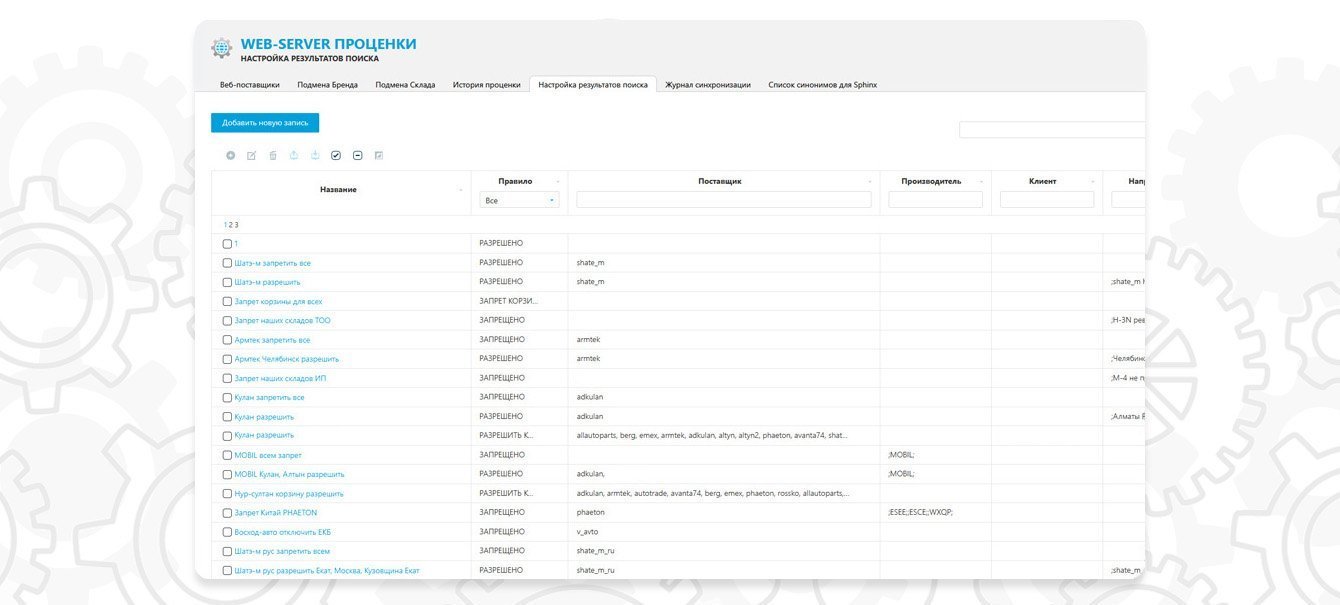Screen dimensions: 1340x605
Task: Open the Веб-поставщики tab
Action: [x=250, y=85]
